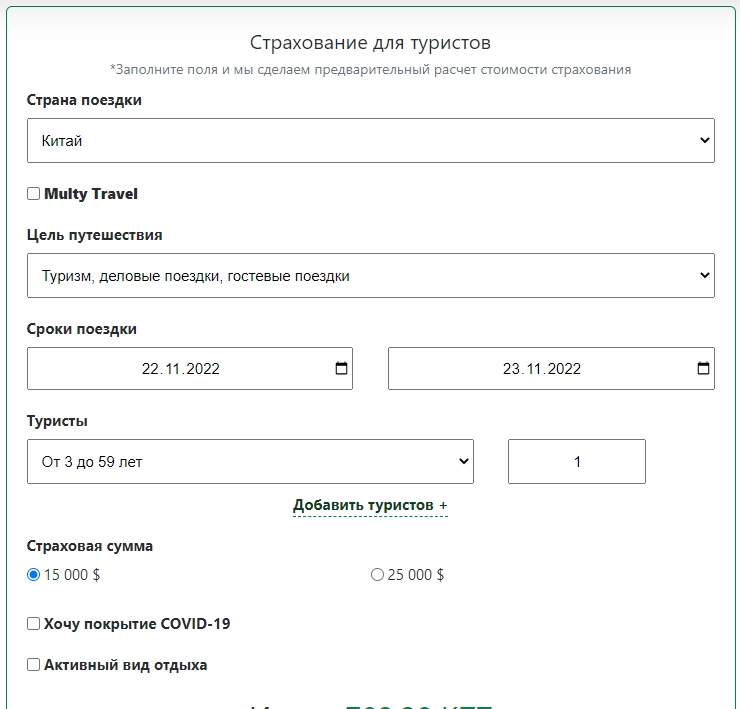The width and height of the screenshot is (740, 709).
Task: Expand the 'Страна поездки' dropdown showing Китай
Action: [370, 141]
